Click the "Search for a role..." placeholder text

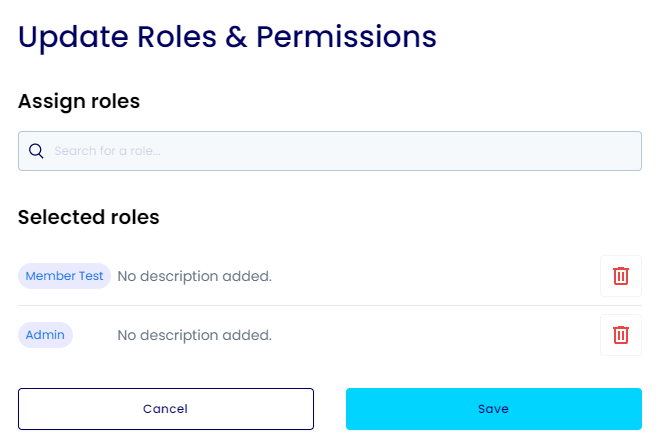[x=107, y=151]
